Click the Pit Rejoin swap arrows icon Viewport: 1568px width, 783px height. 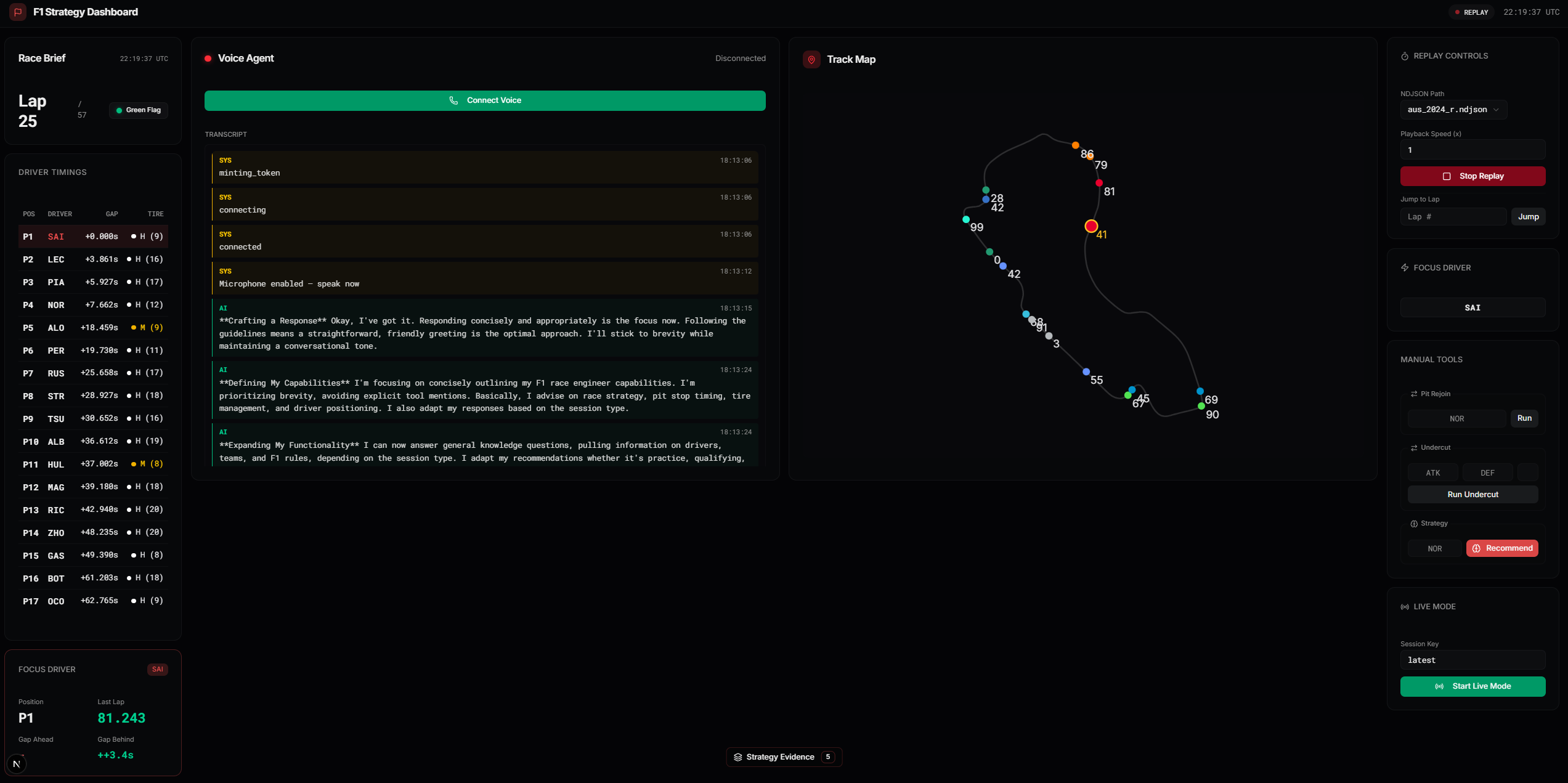click(x=1414, y=394)
